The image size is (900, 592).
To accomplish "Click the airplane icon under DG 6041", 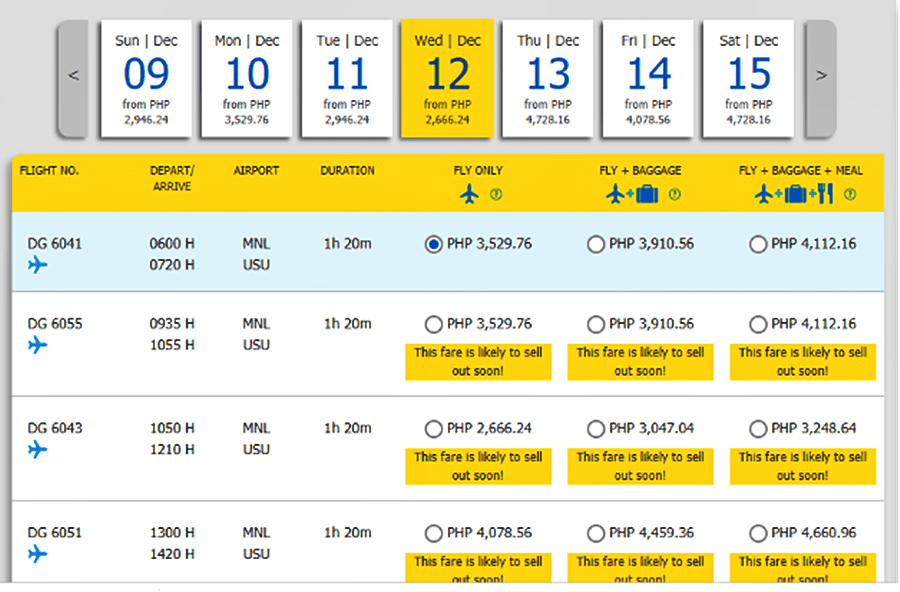I will pyautogui.click(x=38, y=265).
